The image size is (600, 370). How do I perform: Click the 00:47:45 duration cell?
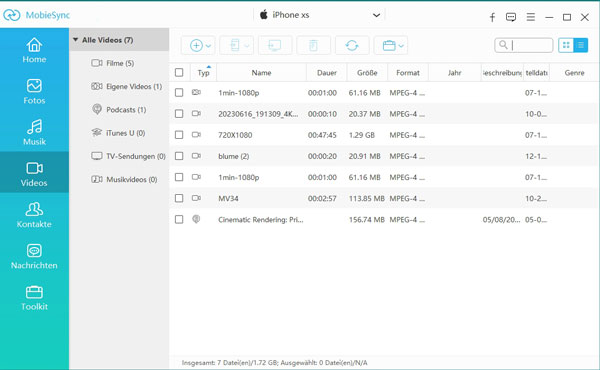click(x=322, y=135)
